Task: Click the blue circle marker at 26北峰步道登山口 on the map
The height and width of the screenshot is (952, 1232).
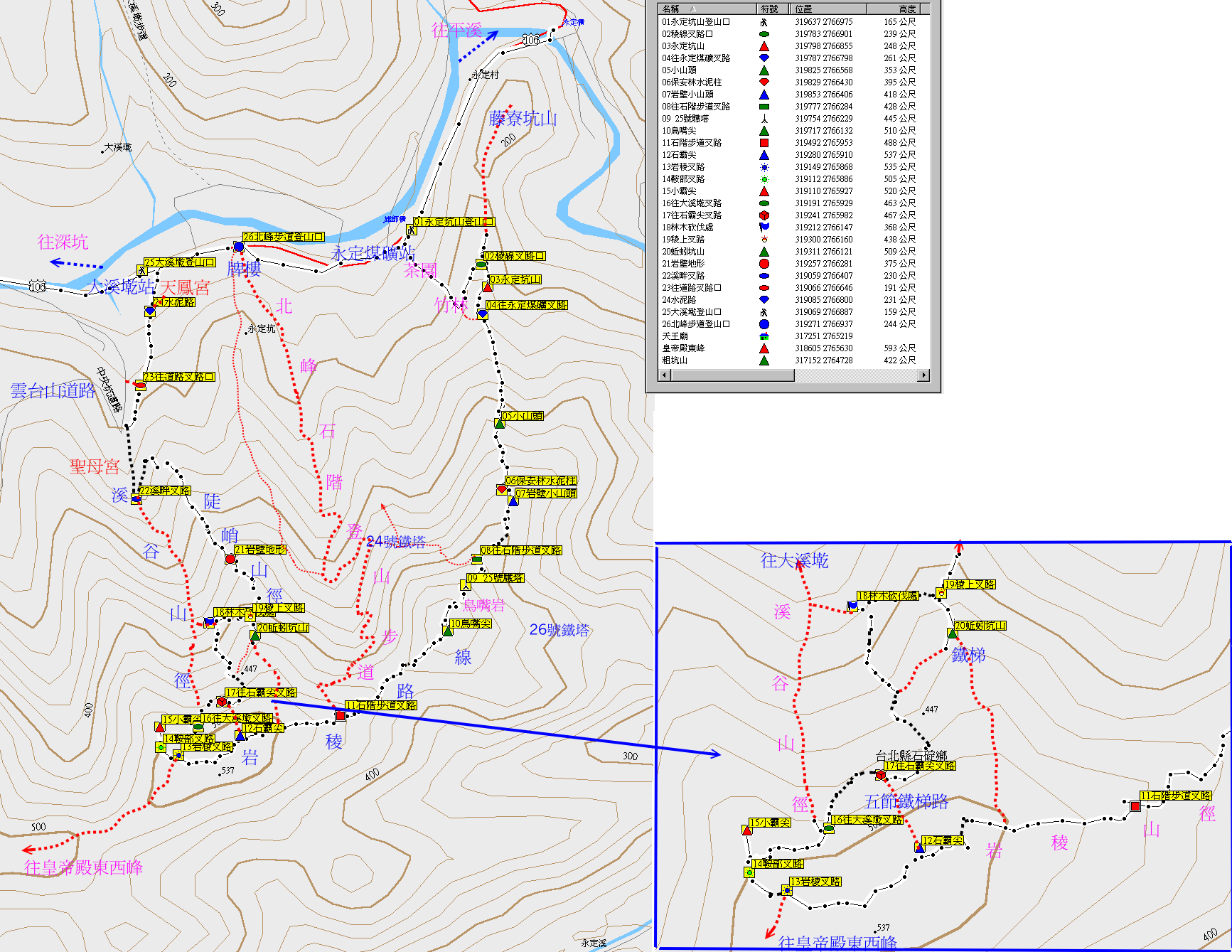Action: pos(239,247)
